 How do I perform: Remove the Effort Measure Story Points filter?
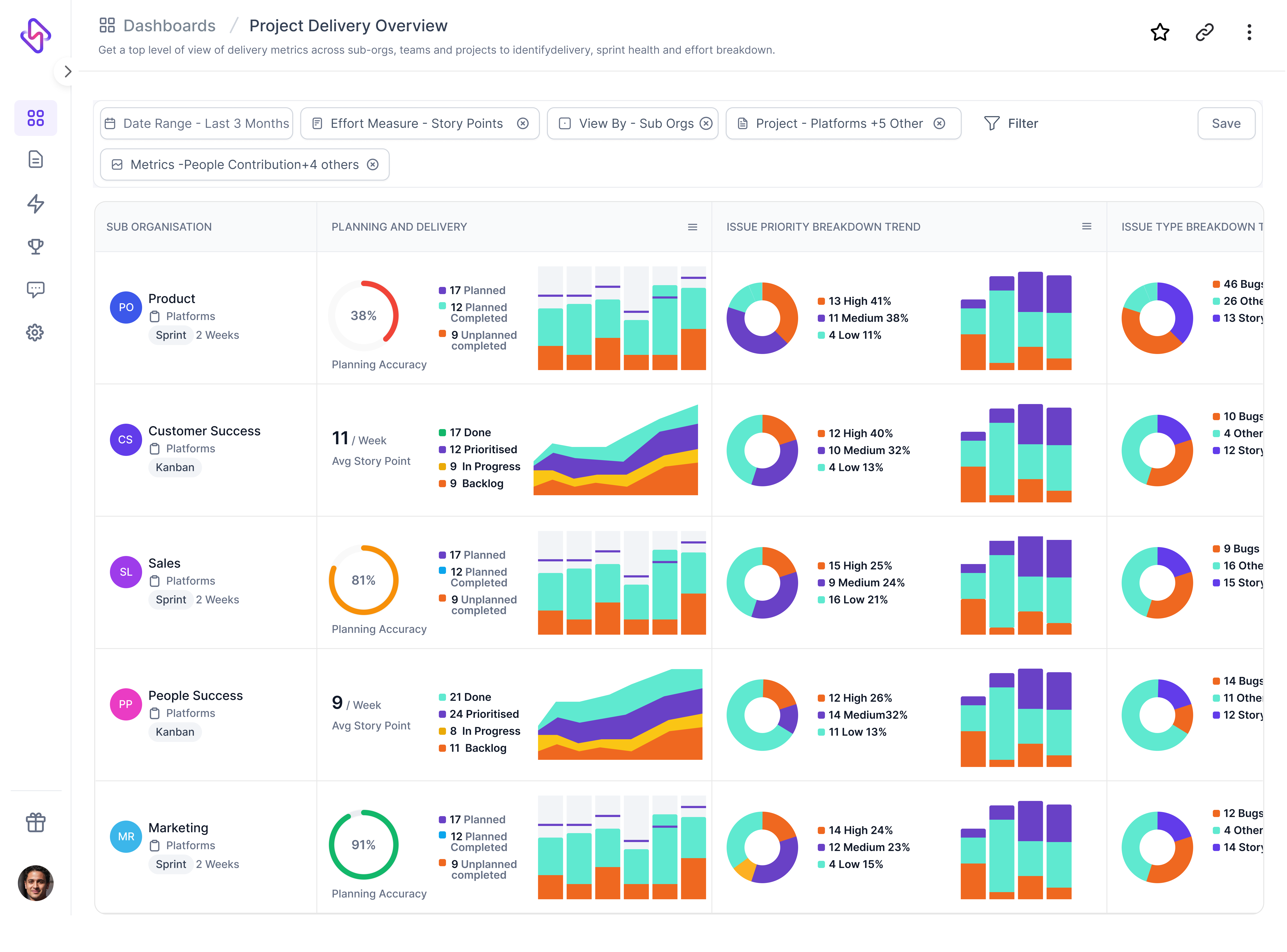(523, 123)
